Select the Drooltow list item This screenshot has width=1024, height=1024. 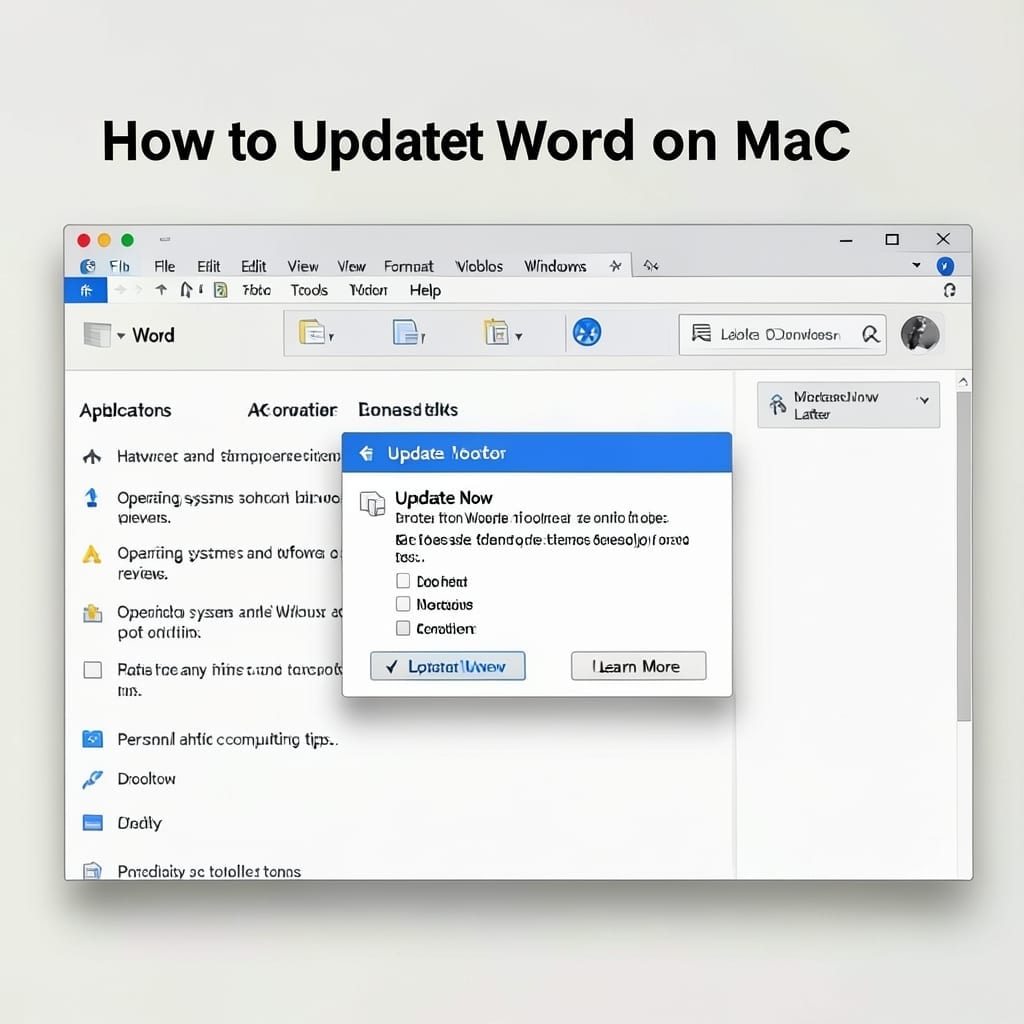146,778
